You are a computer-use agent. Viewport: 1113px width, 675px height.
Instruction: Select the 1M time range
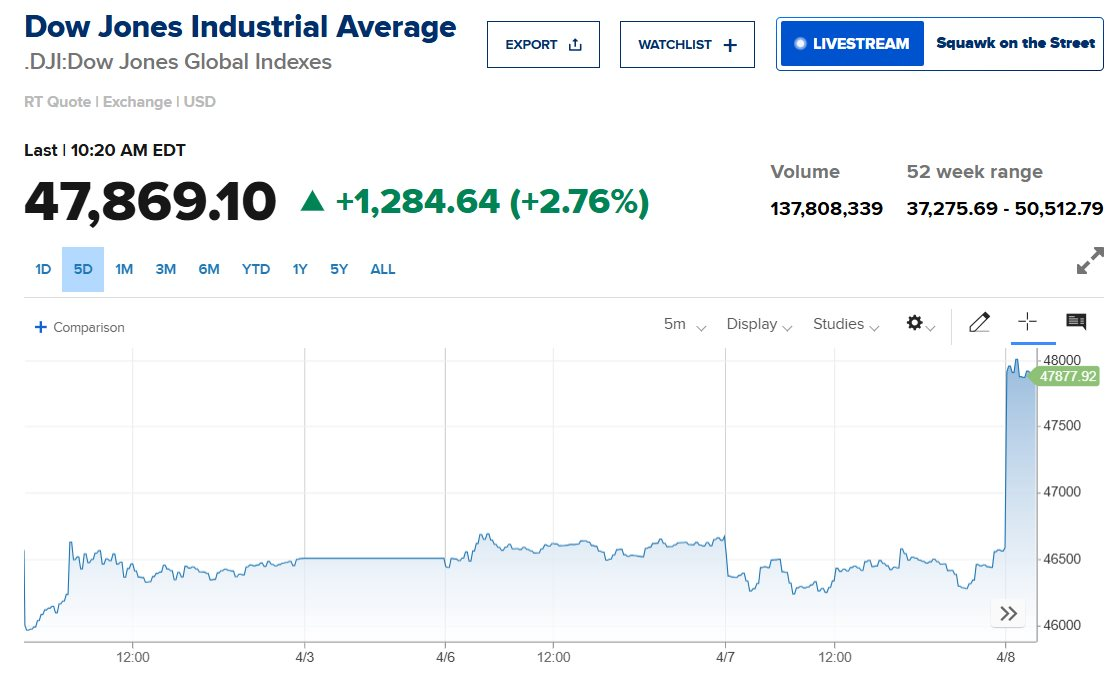point(124,269)
